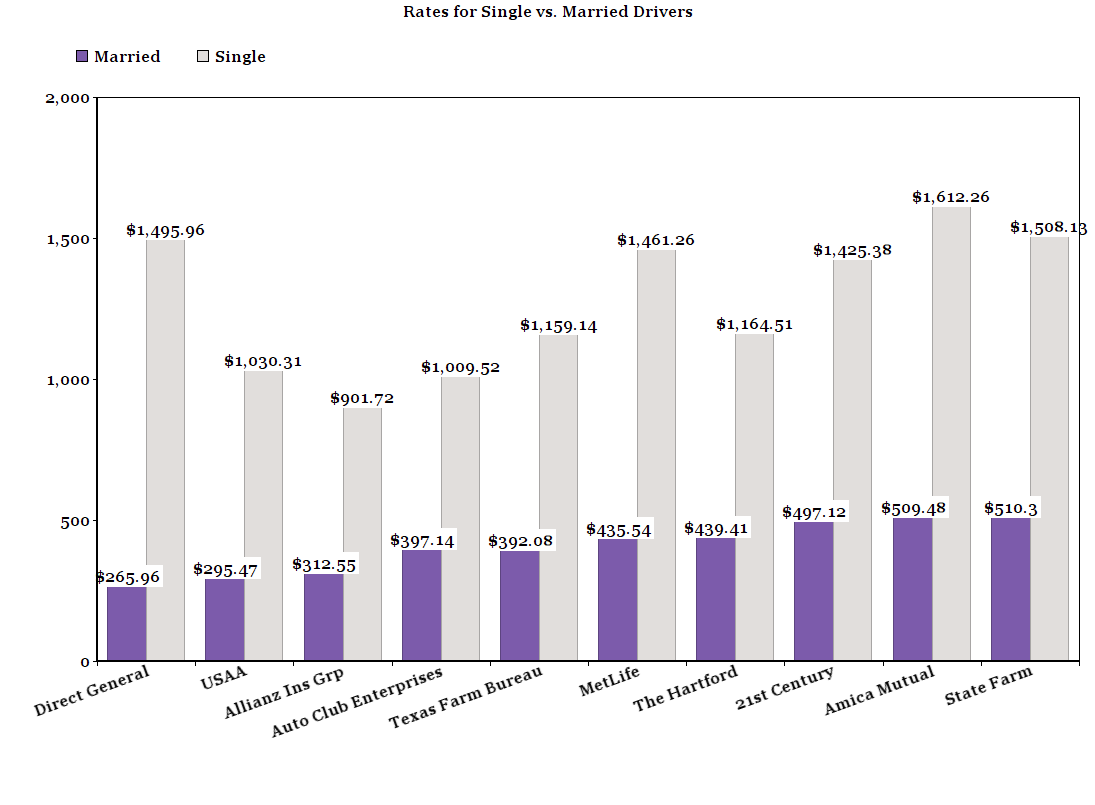Click the MetLife axis label

tap(610, 681)
